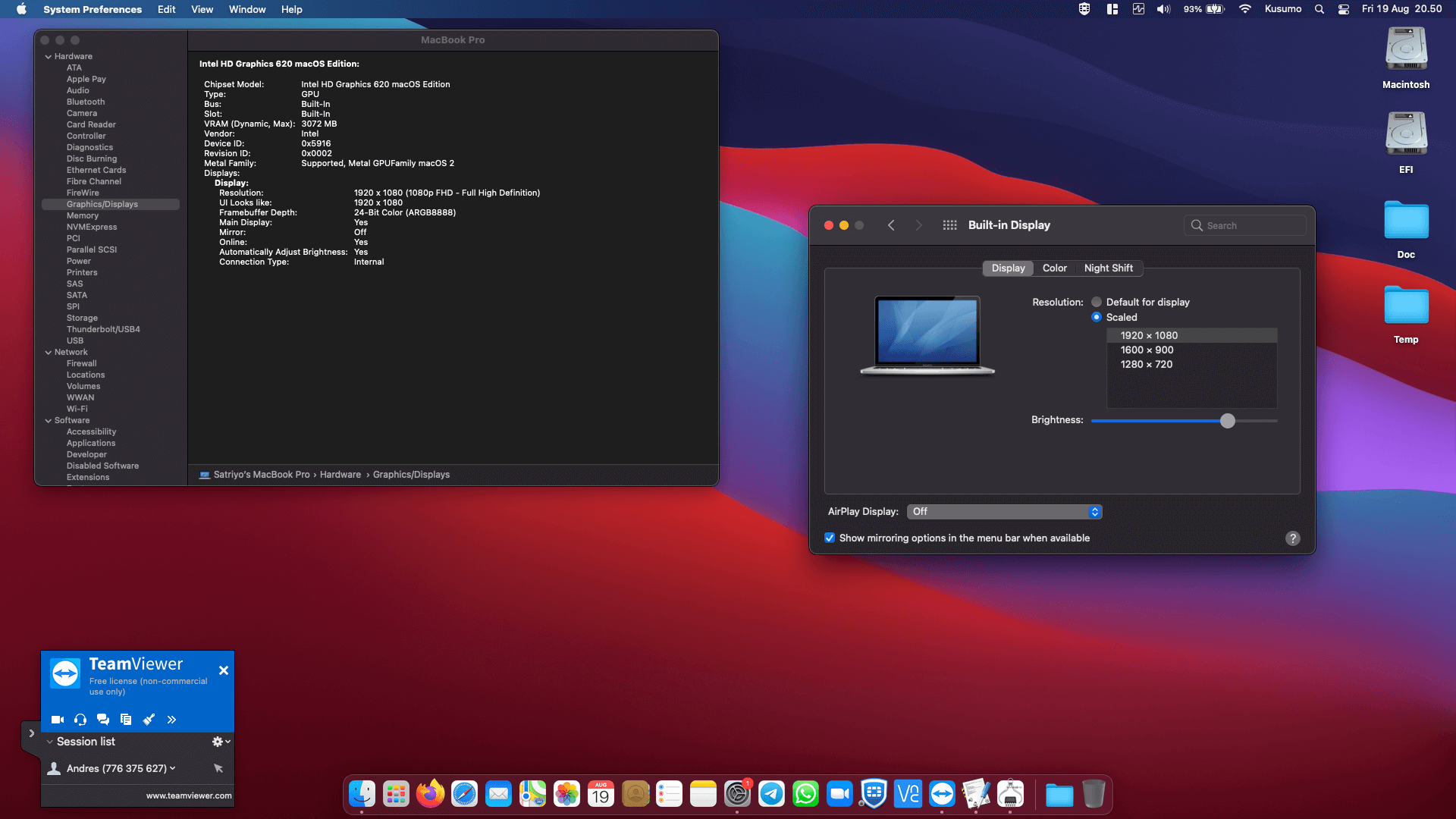Viewport: 1456px width, 819px height.
Task: Click the TeamViewer headset audio icon
Action: pyautogui.click(x=80, y=720)
